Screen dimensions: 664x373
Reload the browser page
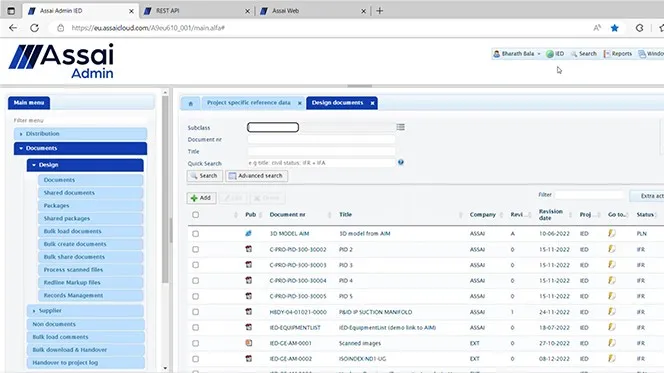34,28
